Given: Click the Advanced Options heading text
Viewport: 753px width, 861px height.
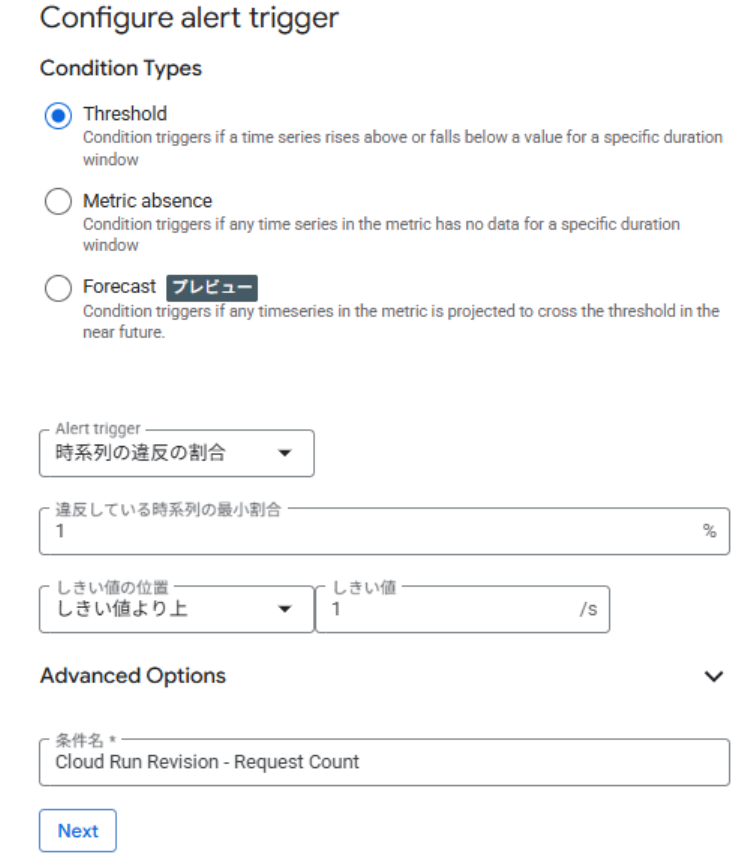Looking at the screenshot, I should coord(133,676).
